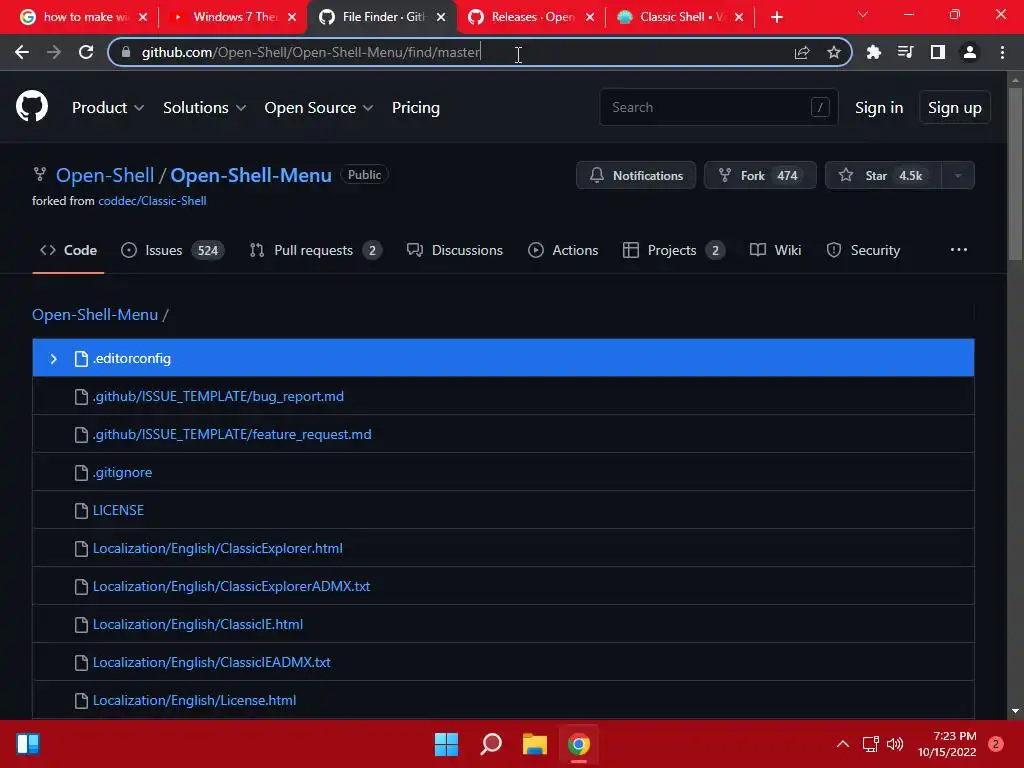Open Chrome profile avatar icon

click(970, 52)
